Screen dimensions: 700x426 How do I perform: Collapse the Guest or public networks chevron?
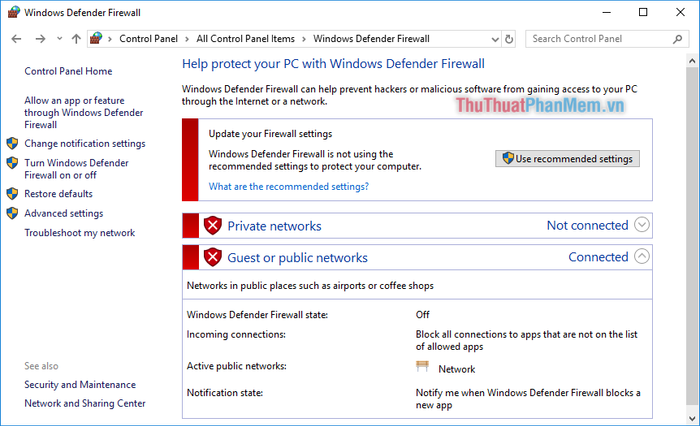(642, 256)
